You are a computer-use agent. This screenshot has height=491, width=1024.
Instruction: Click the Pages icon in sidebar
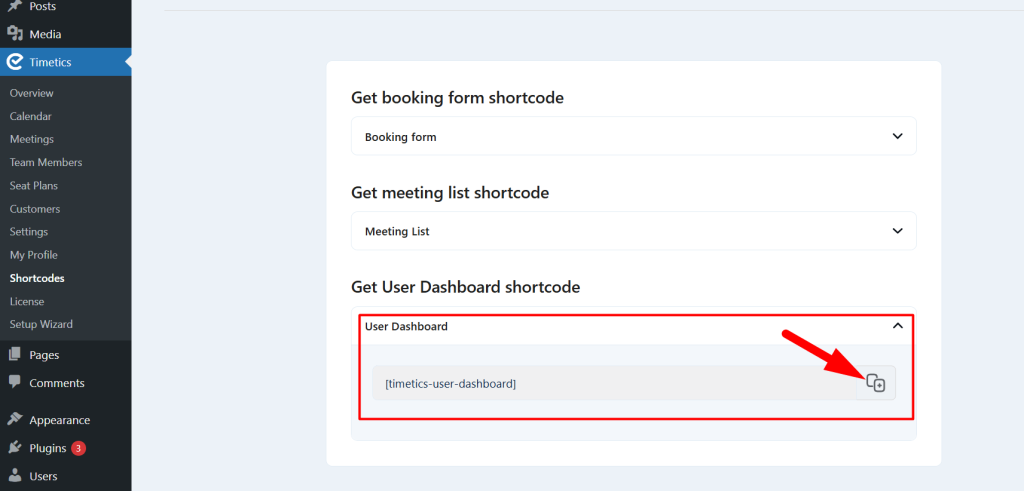(14, 355)
